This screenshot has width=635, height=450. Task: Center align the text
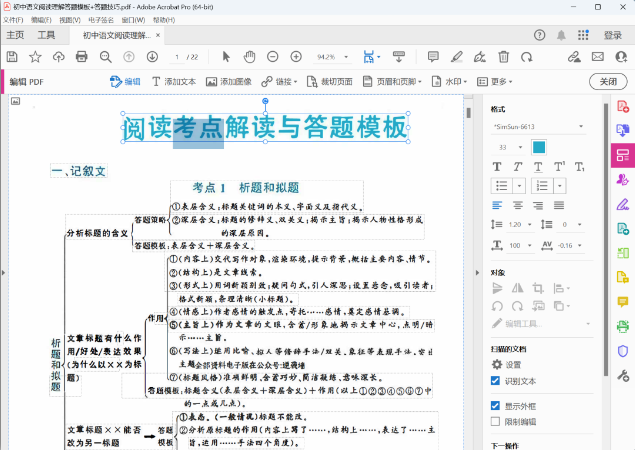click(518, 205)
